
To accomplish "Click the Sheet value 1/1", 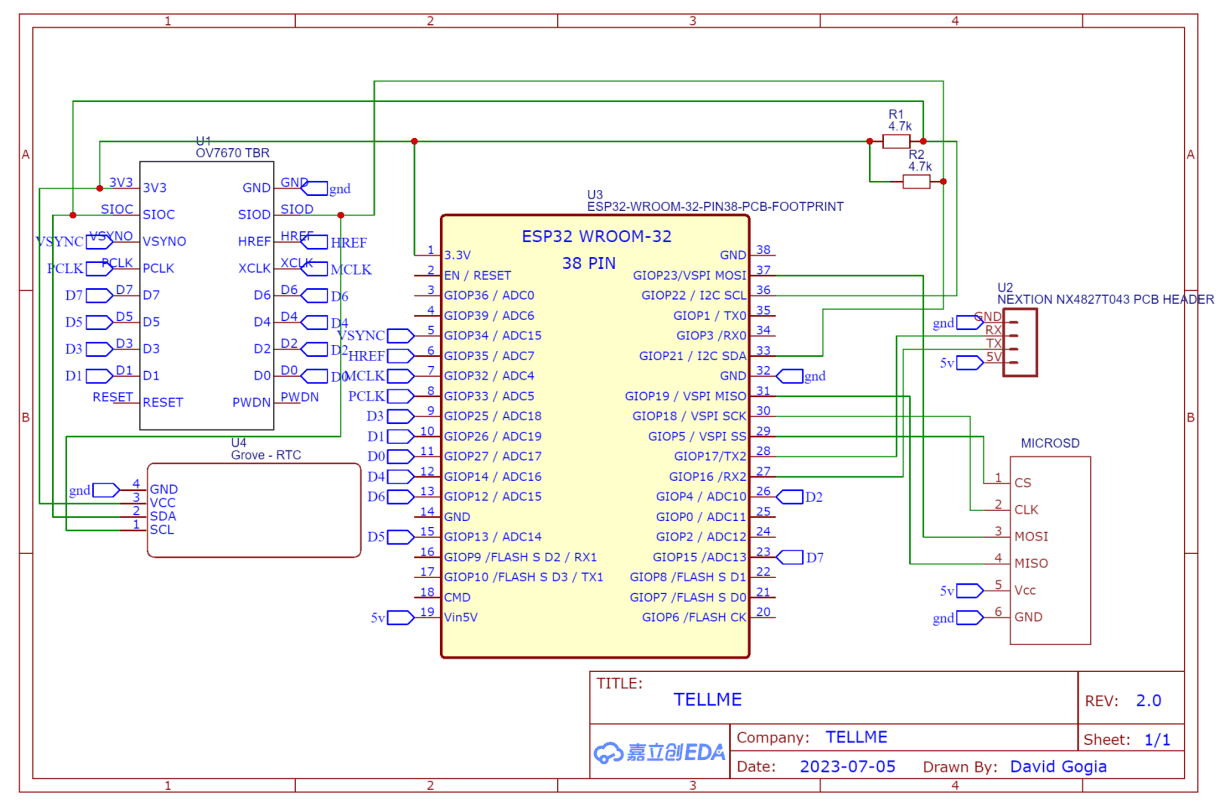I will (1157, 740).
